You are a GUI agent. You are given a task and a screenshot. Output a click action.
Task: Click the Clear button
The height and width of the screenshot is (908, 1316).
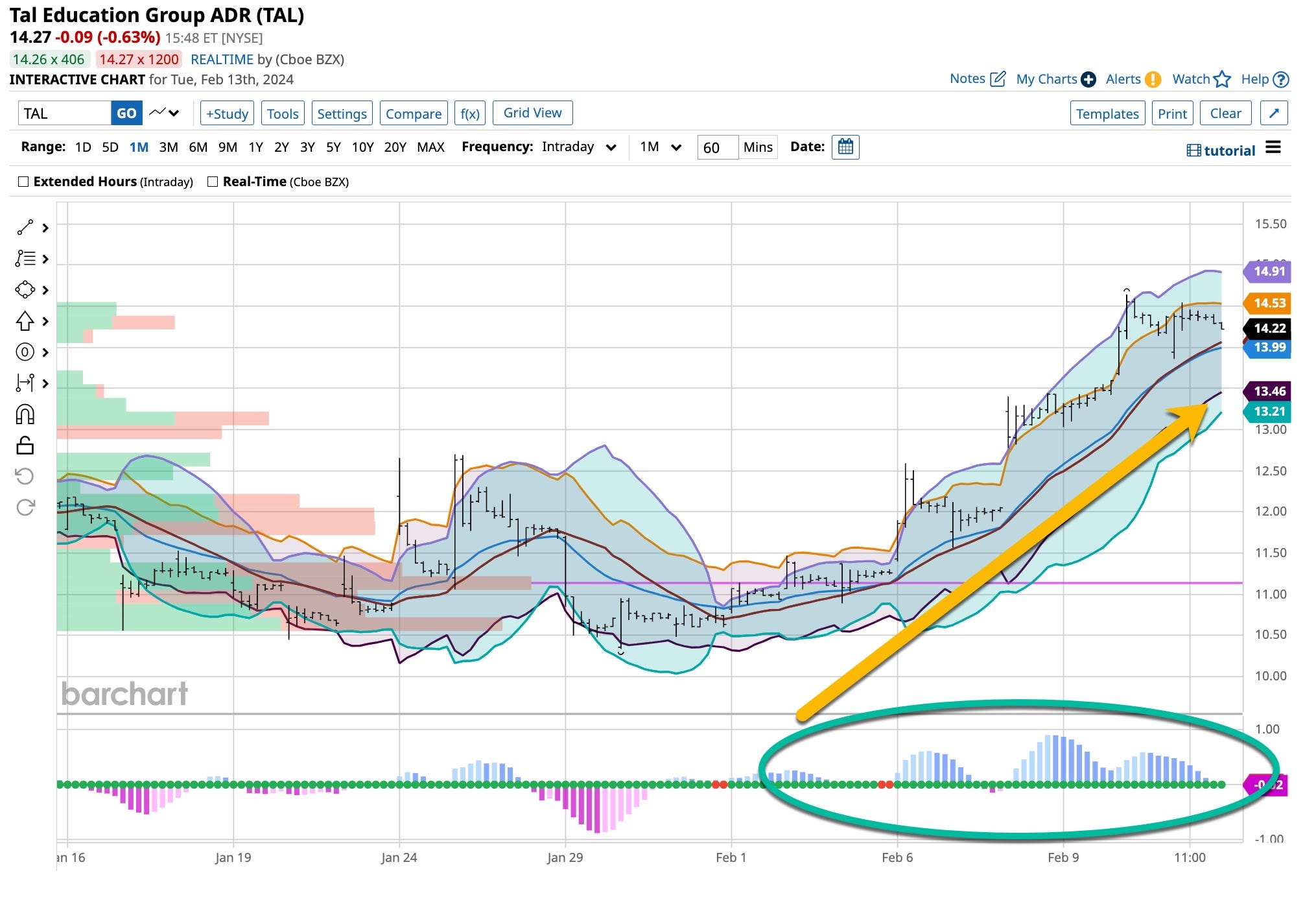pyautogui.click(x=1225, y=113)
